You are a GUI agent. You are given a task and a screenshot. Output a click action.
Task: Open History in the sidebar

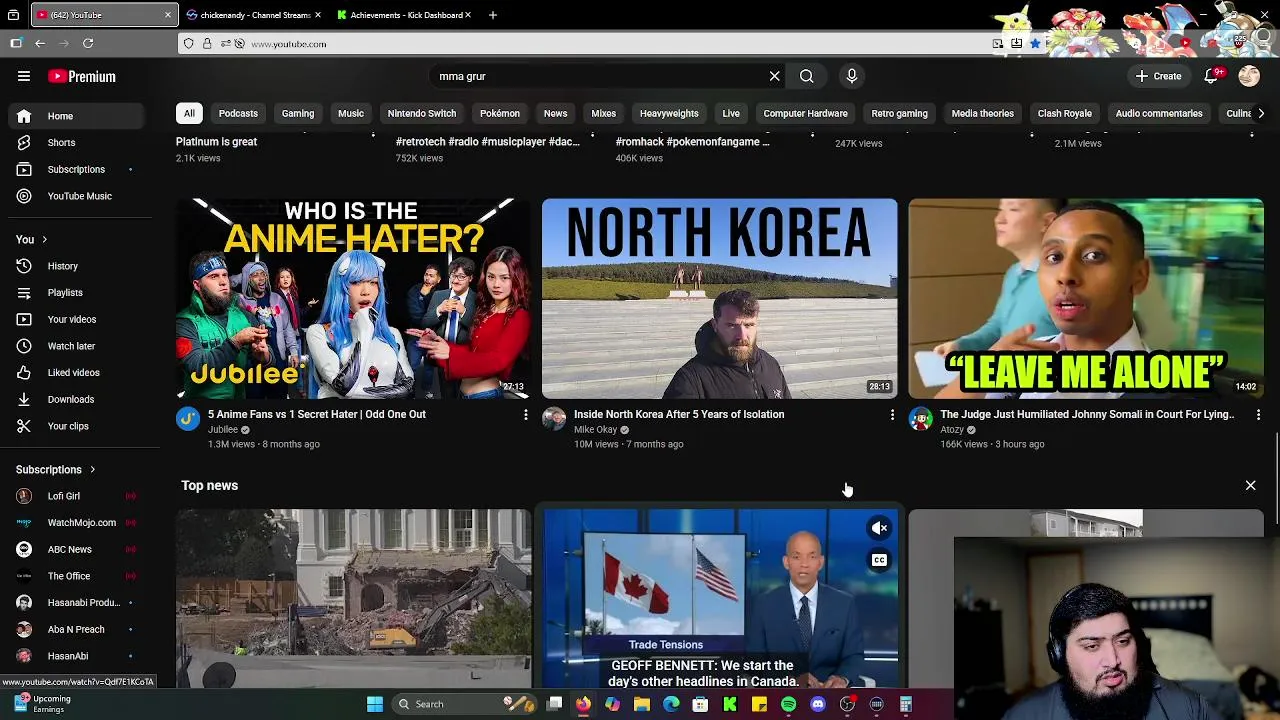click(x=75, y=266)
